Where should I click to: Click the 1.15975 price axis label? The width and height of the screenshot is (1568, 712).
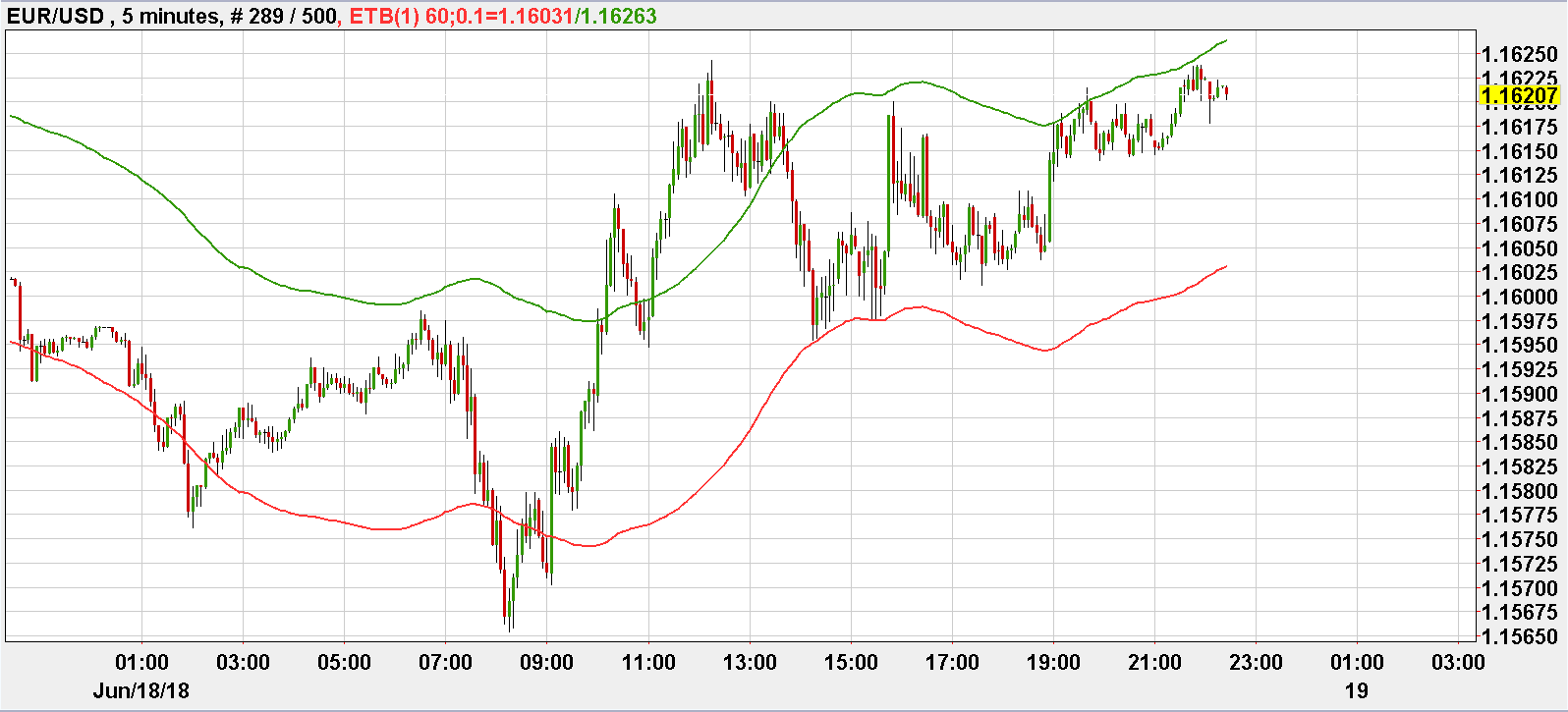tap(1519, 321)
